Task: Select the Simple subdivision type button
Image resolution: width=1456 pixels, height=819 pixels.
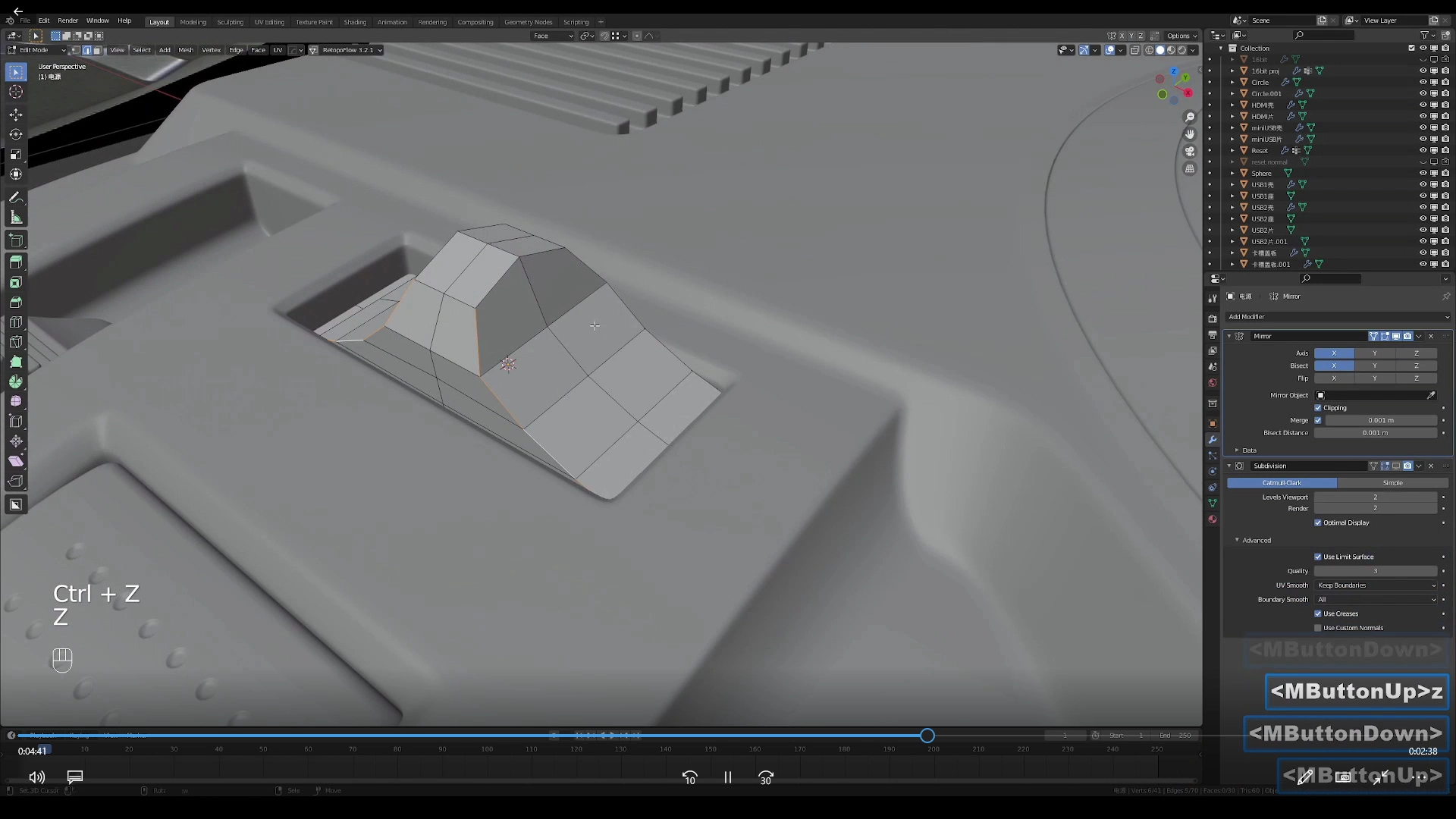Action: click(1392, 483)
